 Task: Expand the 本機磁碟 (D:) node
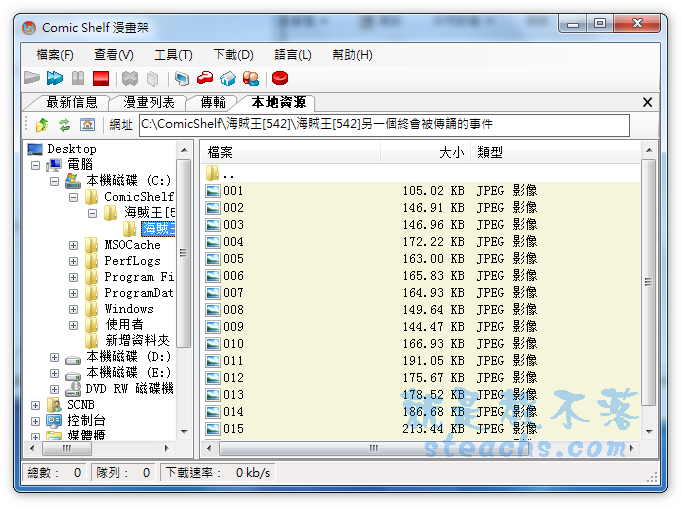pos(54,357)
